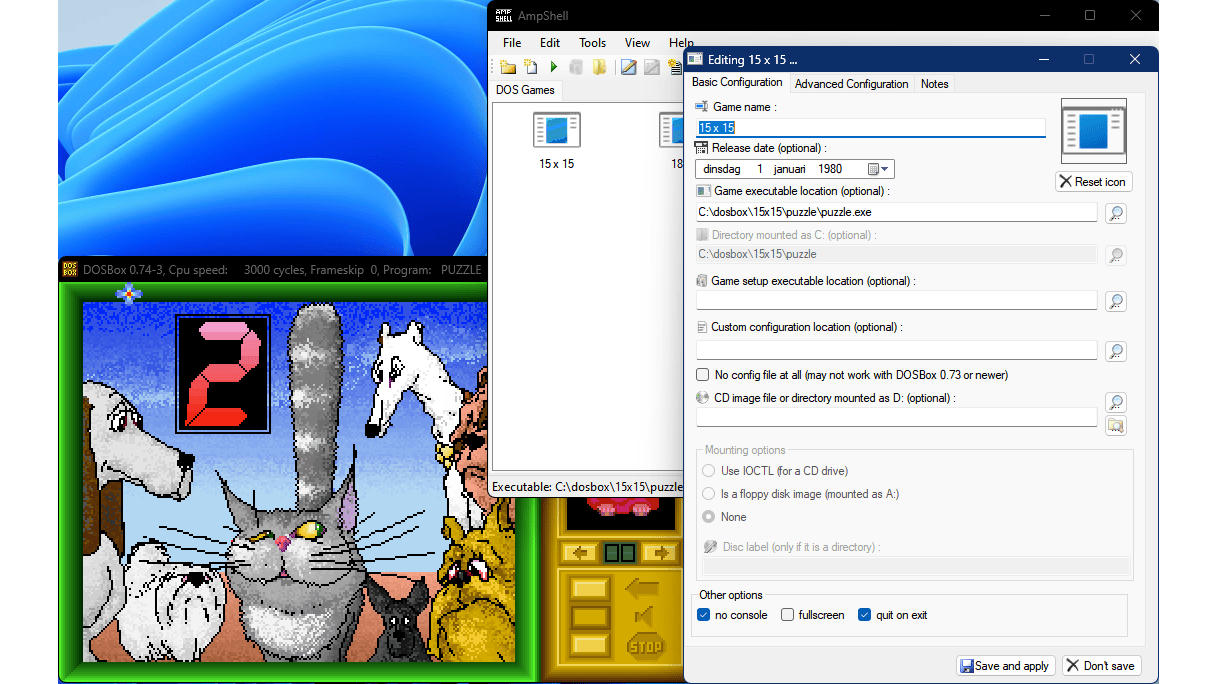Click the Executable path status bar in AmpShell
The image size is (1216, 684).
tap(587, 487)
